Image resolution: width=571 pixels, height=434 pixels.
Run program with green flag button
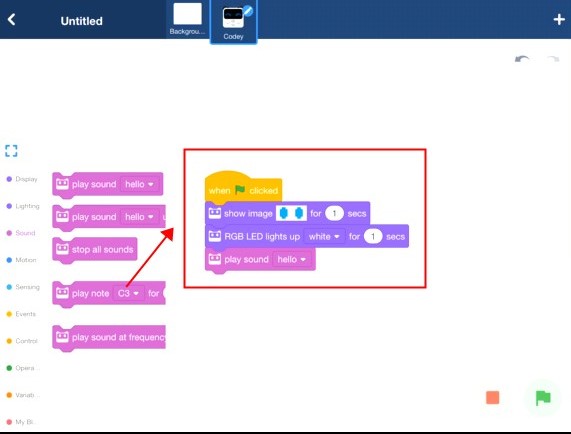click(543, 398)
